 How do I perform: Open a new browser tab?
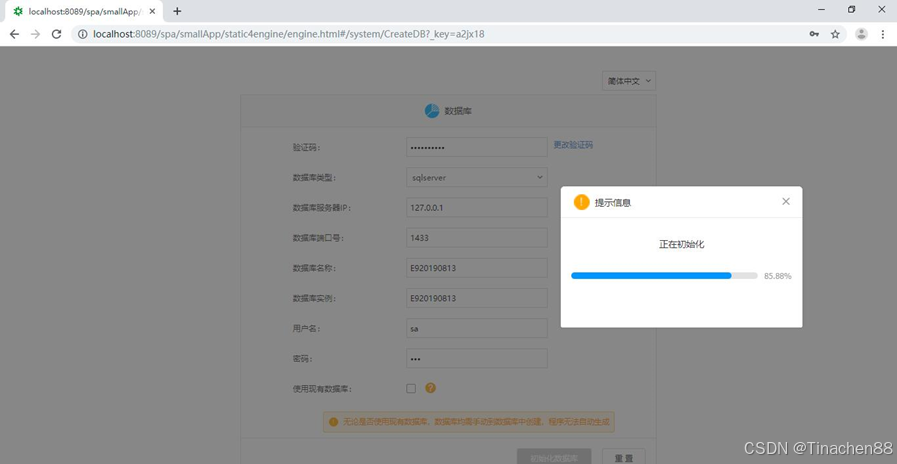coord(177,11)
